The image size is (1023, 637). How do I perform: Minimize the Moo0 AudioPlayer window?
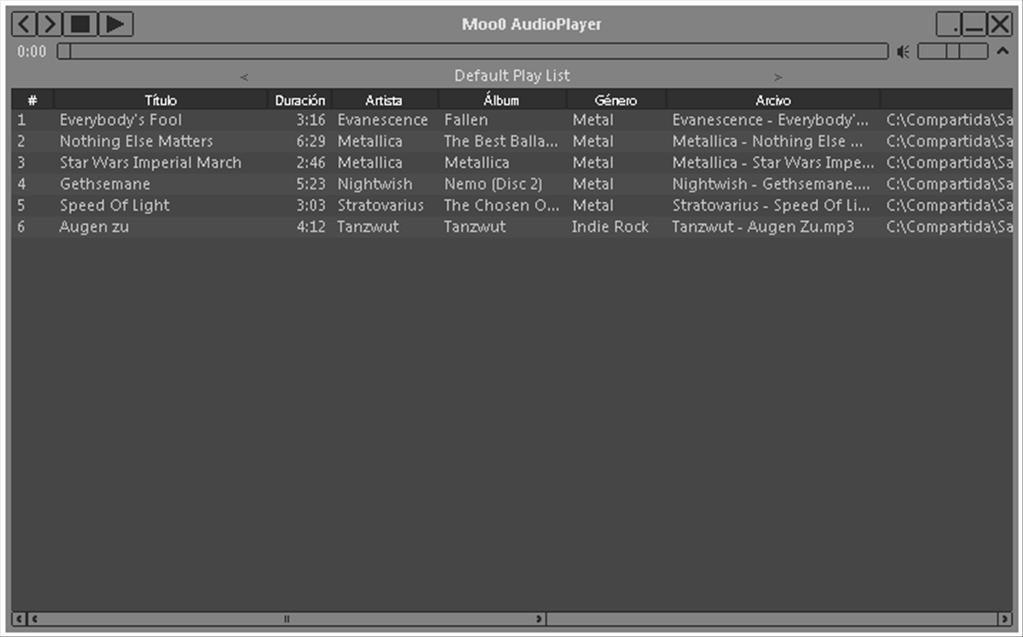[973, 25]
